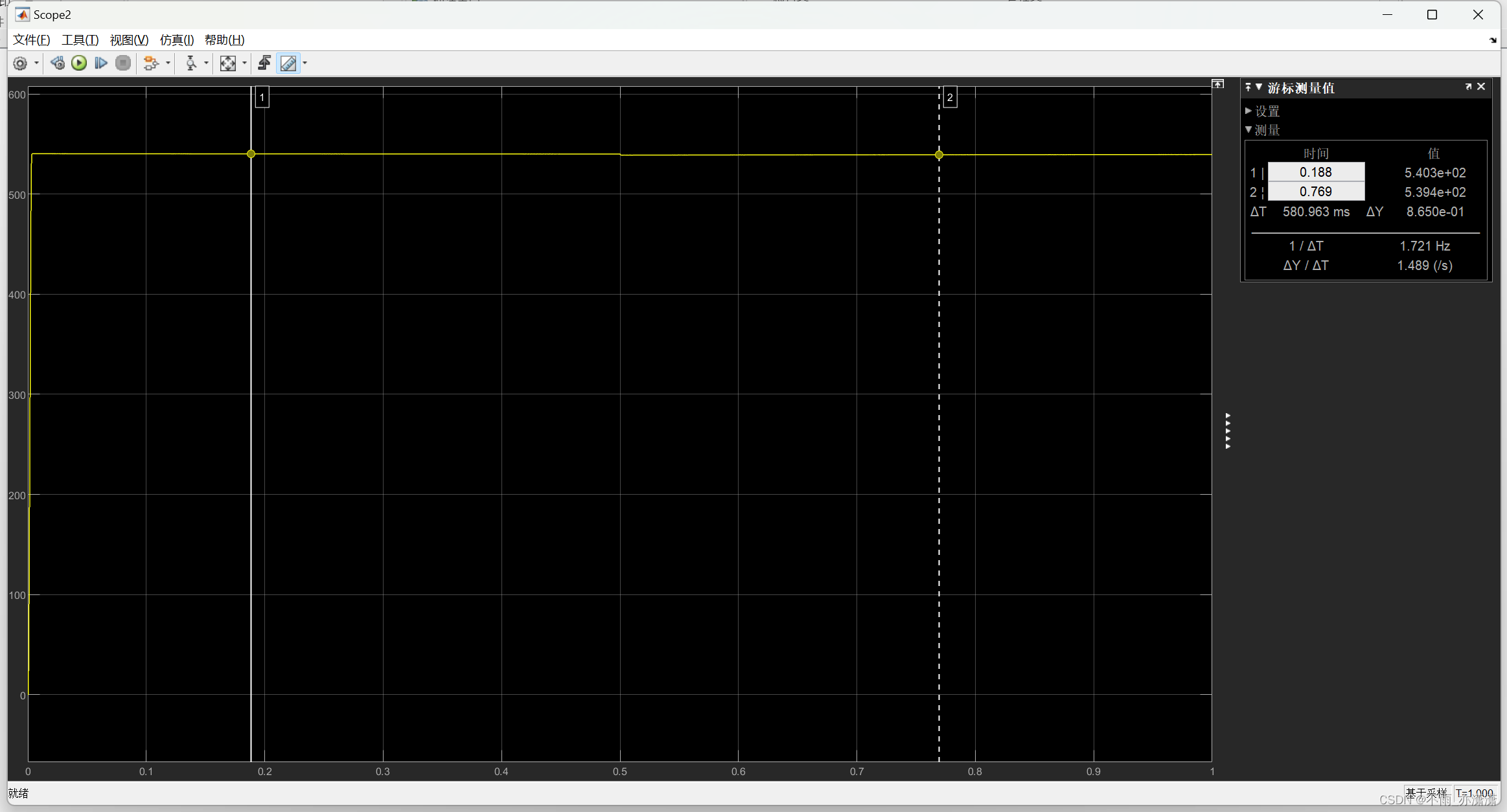
Task: Select the trigger tool icon
Action: point(192,63)
